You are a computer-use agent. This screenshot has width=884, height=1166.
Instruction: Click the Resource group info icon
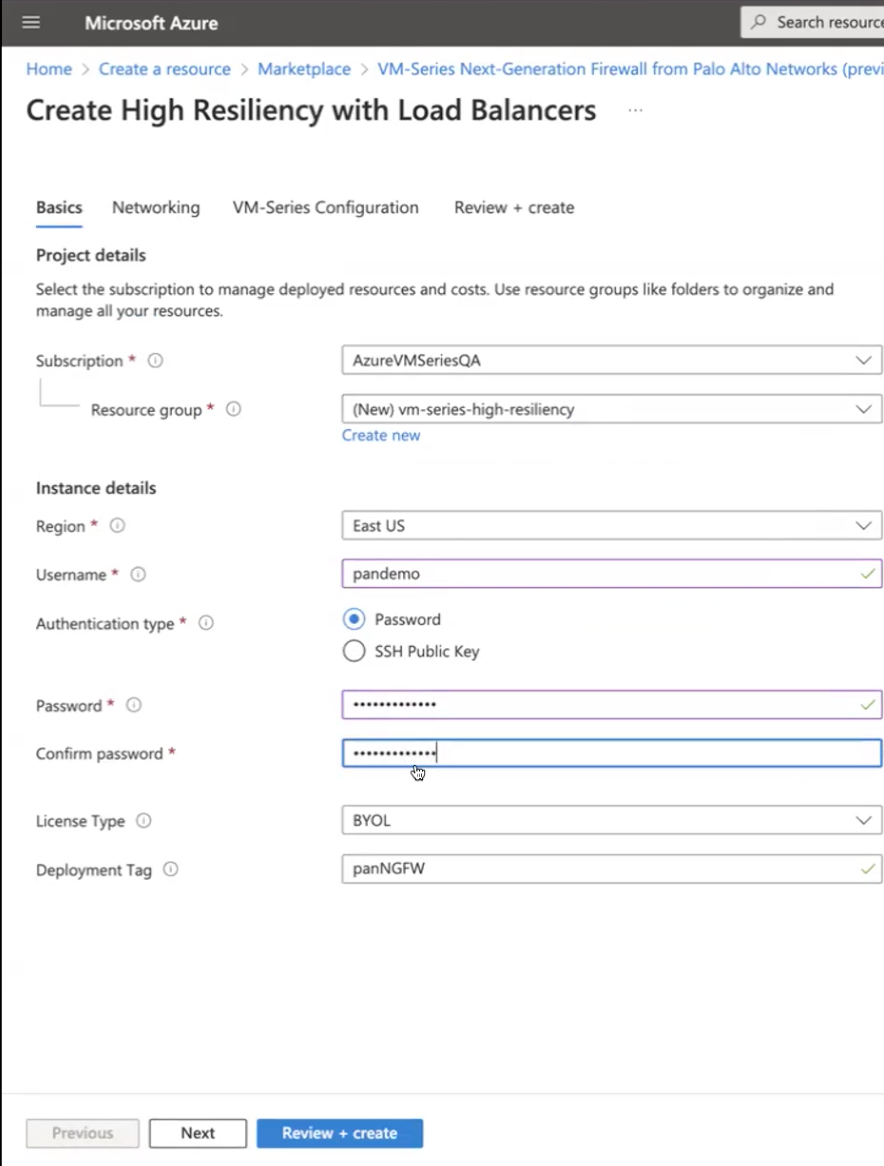(x=233, y=409)
